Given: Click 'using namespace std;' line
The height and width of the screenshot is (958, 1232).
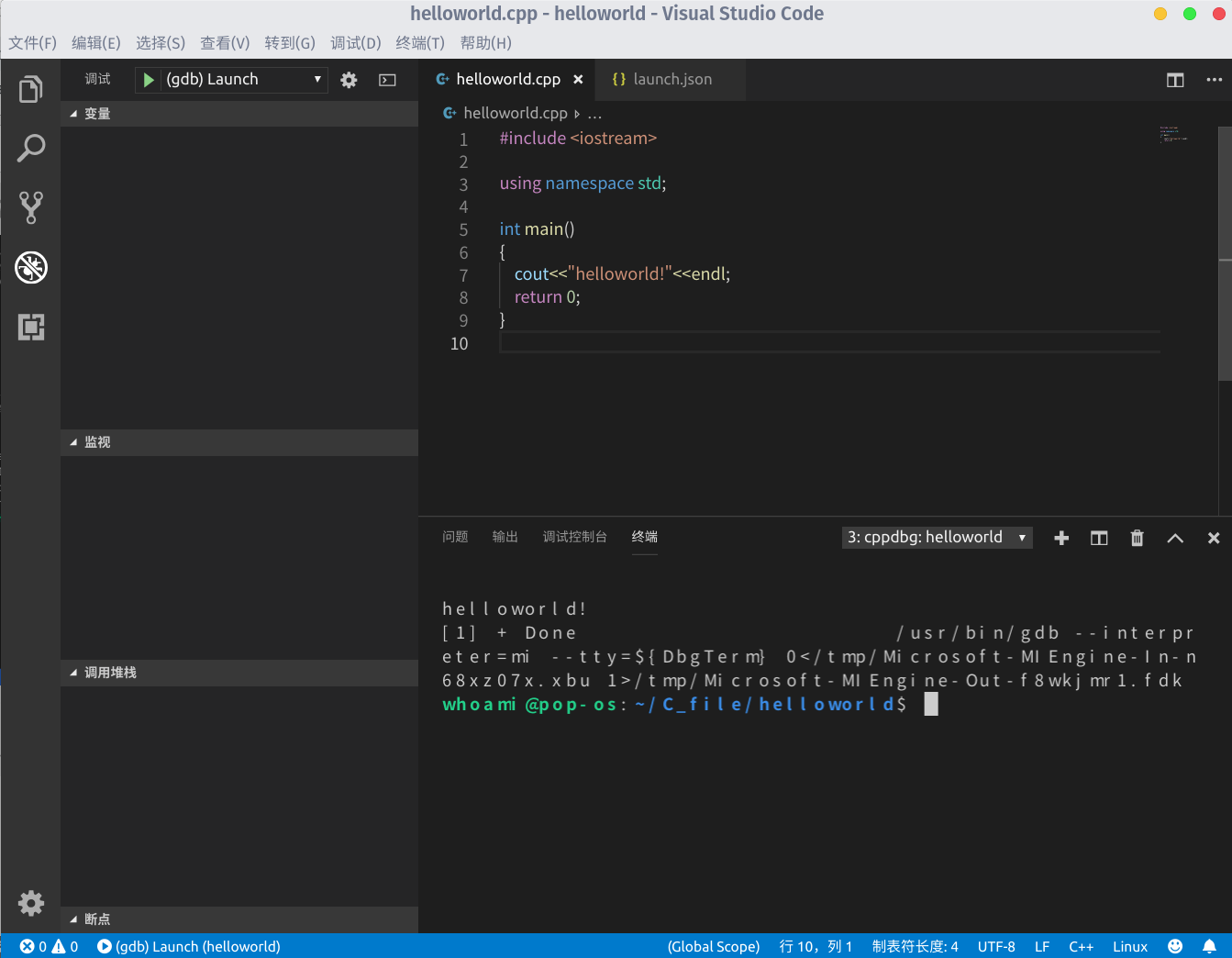Looking at the screenshot, I should (x=583, y=184).
